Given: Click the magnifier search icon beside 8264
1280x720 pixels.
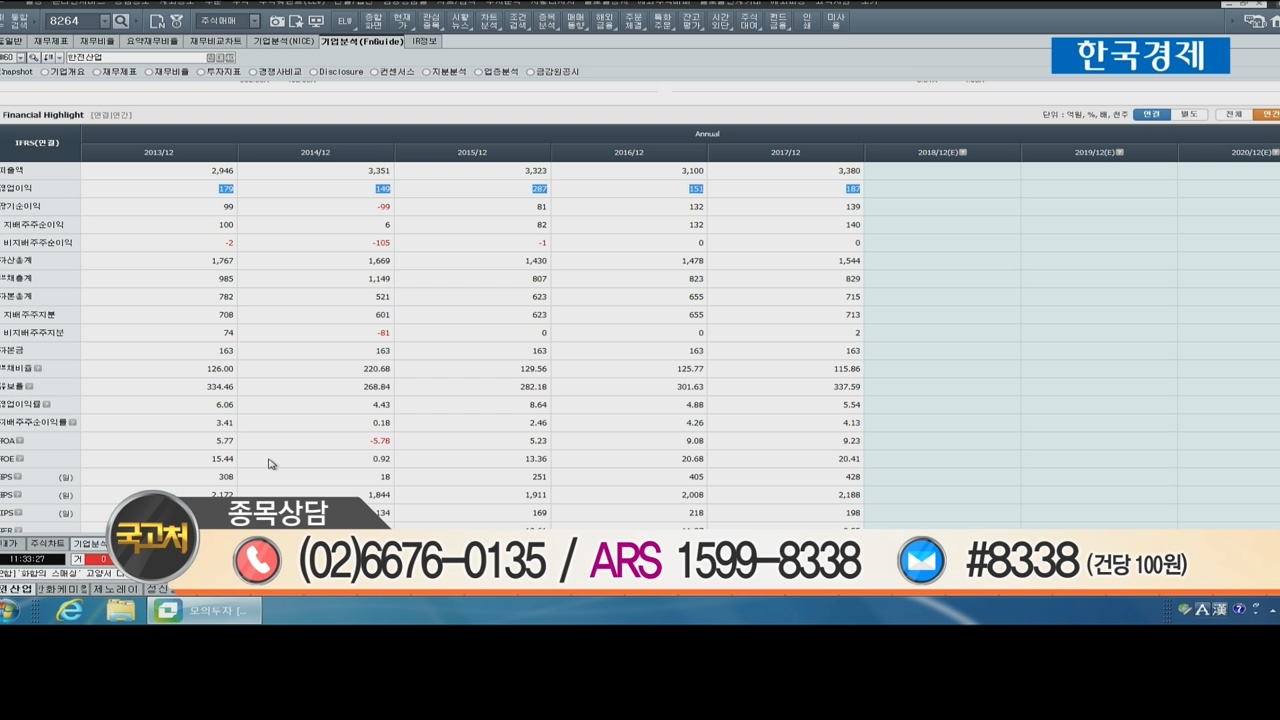Looking at the screenshot, I should tap(121, 21).
